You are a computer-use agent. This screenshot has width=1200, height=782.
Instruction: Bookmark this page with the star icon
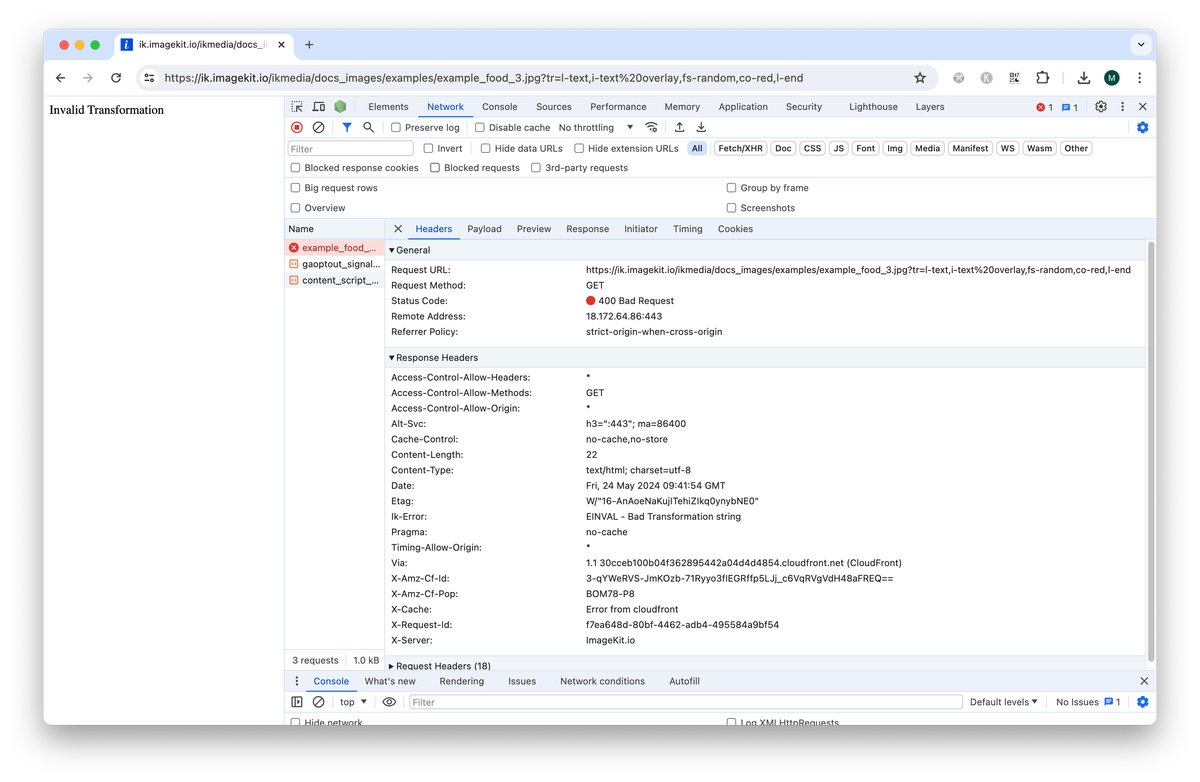[x=920, y=78]
